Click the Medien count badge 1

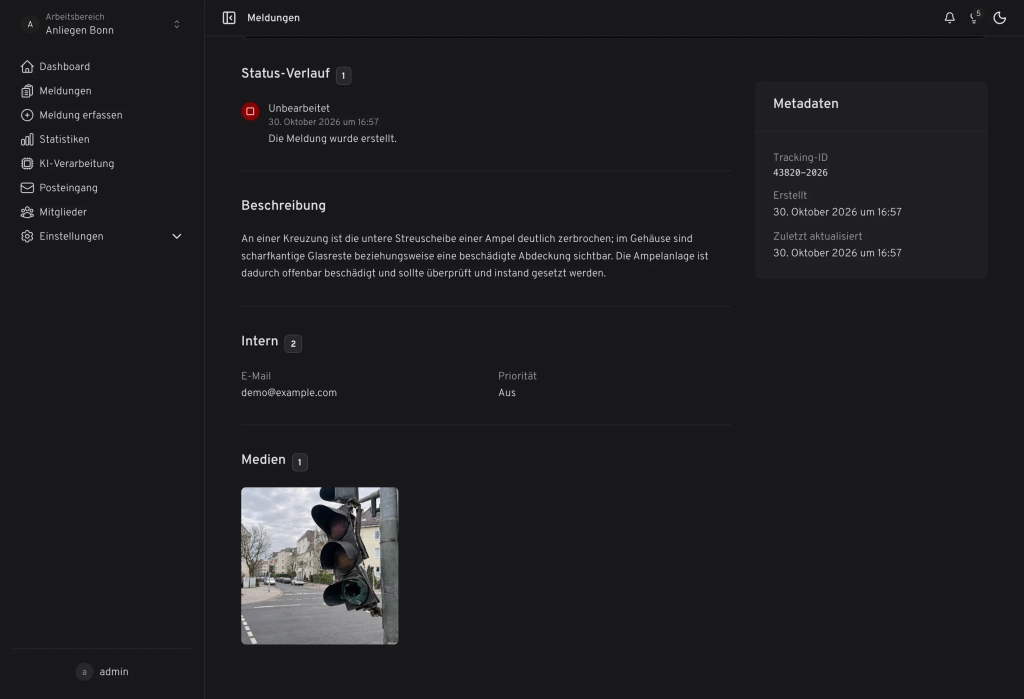point(300,462)
